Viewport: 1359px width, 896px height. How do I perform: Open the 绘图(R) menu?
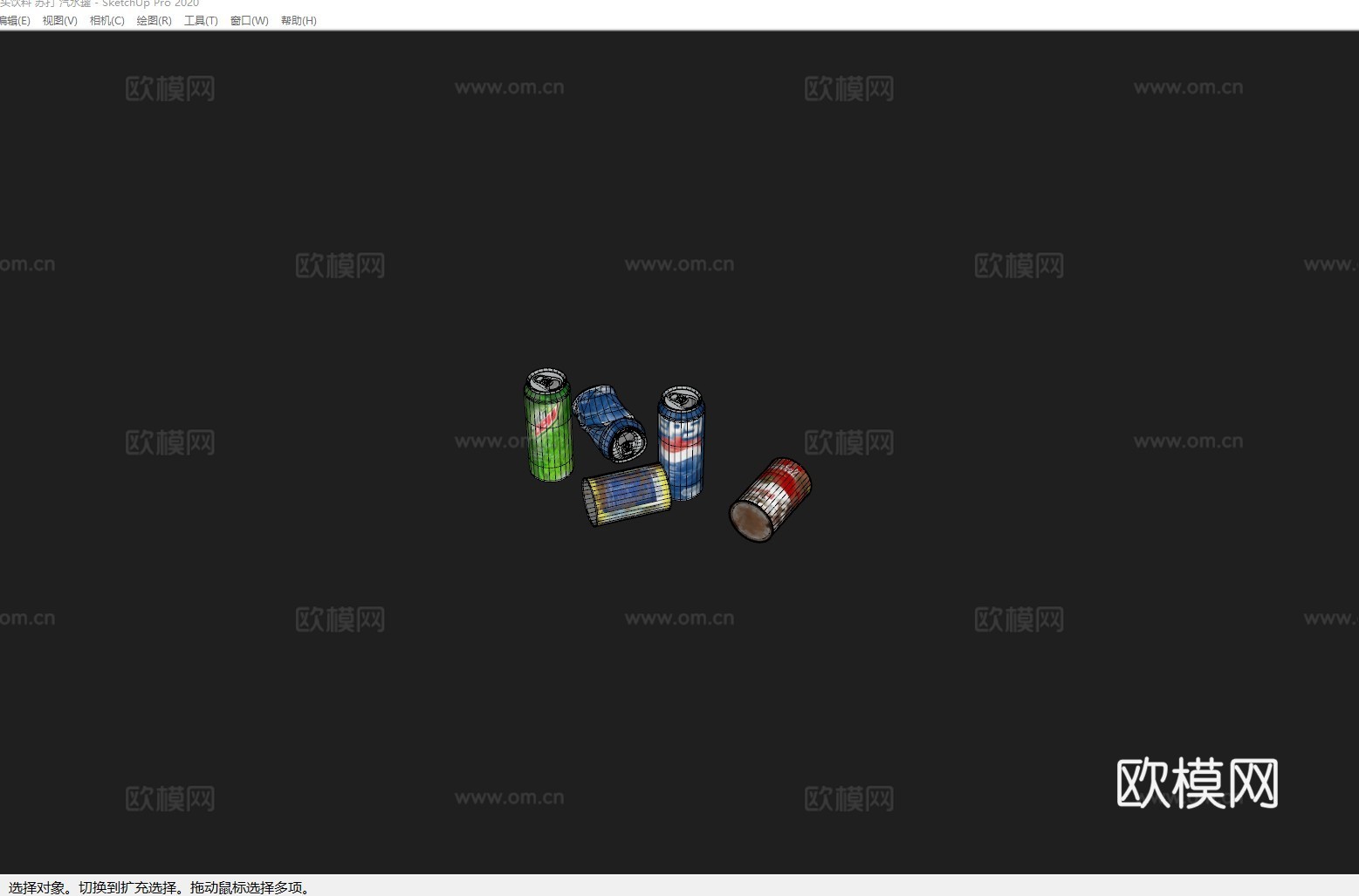pos(154,21)
